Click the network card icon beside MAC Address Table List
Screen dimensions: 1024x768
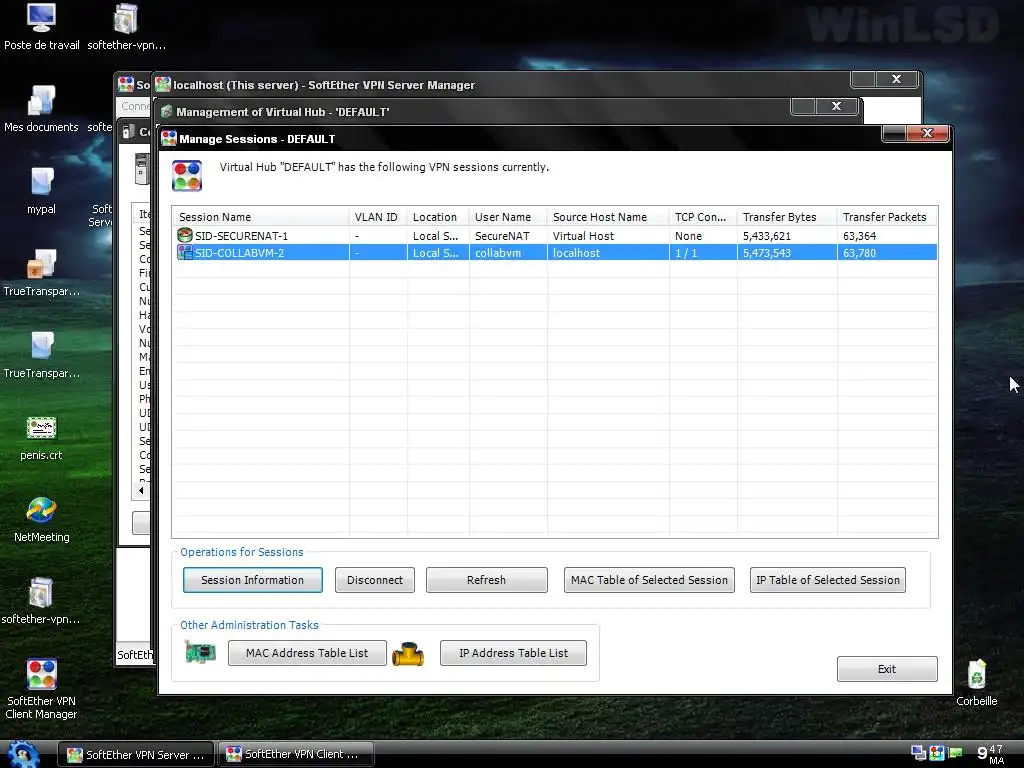[x=200, y=652]
